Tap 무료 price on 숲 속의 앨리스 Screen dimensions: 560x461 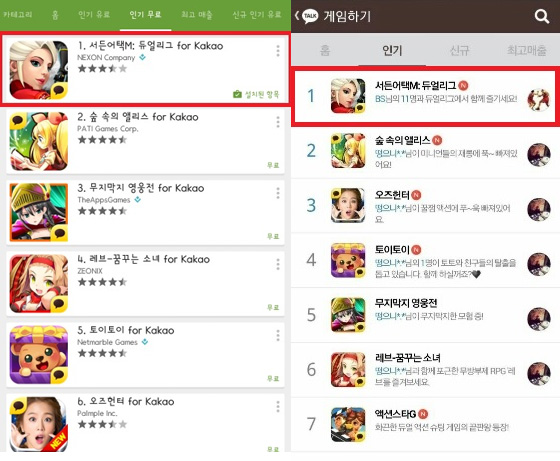(273, 165)
